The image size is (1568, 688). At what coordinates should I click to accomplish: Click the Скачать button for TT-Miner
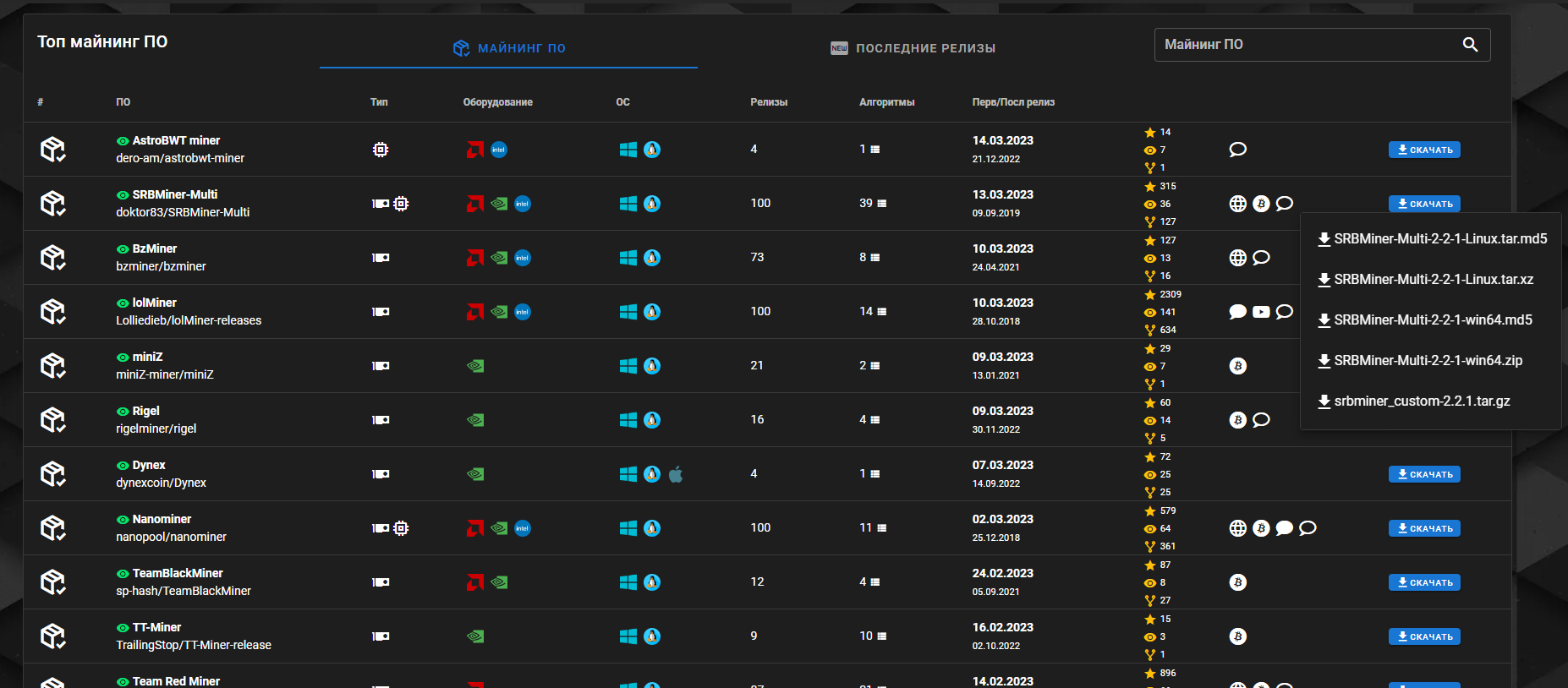coord(1424,636)
